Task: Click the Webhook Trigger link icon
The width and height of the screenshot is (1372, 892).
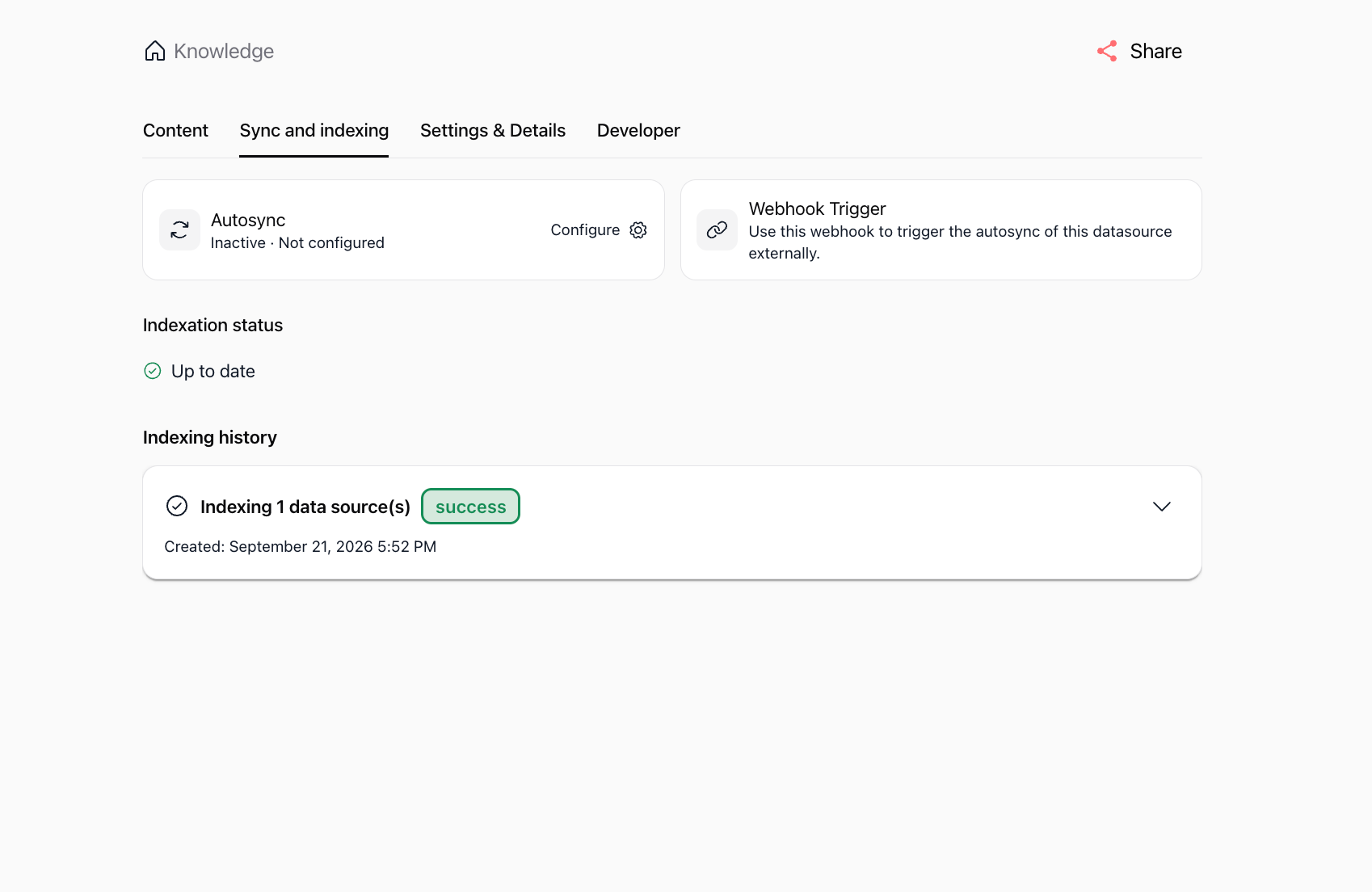Action: 717,230
